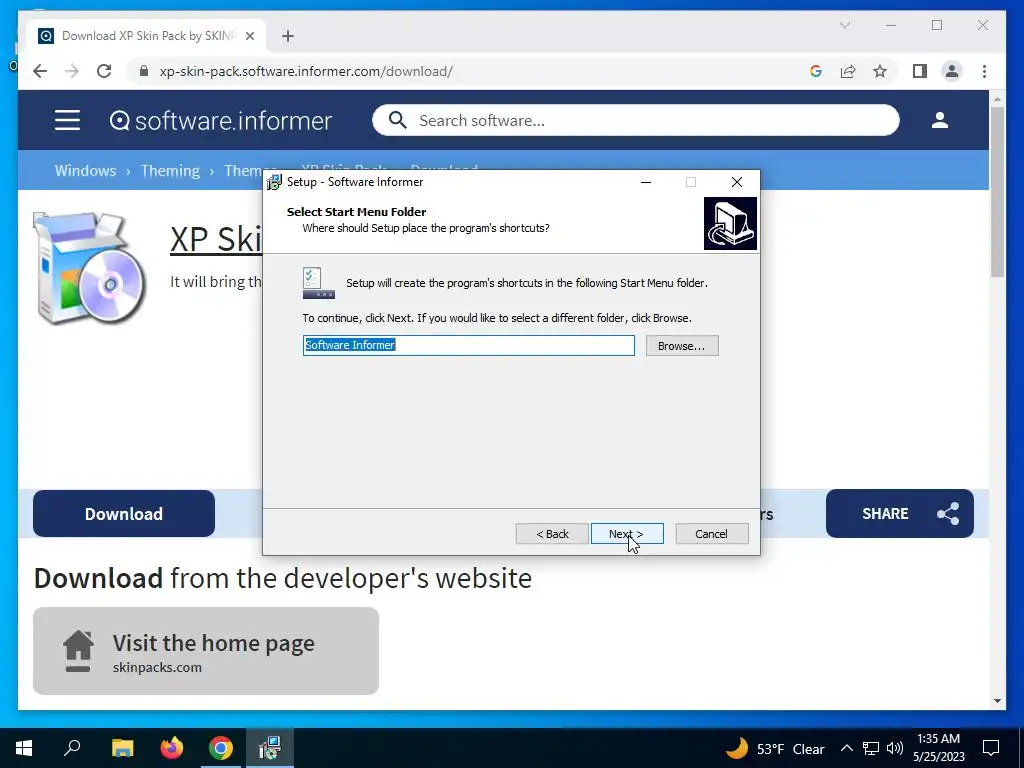Click the XP Skin Pack box icon

coord(89,268)
